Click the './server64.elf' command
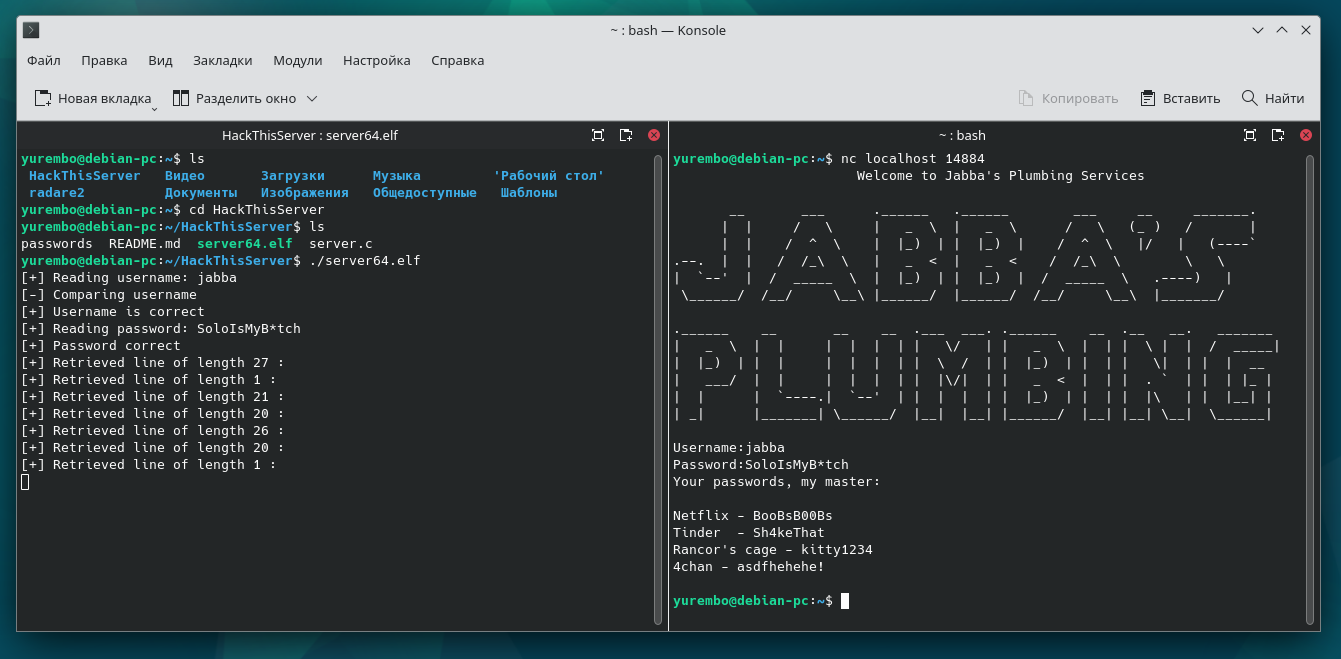Image resolution: width=1341 pixels, height=659 pixels. (x=365, y=261)
